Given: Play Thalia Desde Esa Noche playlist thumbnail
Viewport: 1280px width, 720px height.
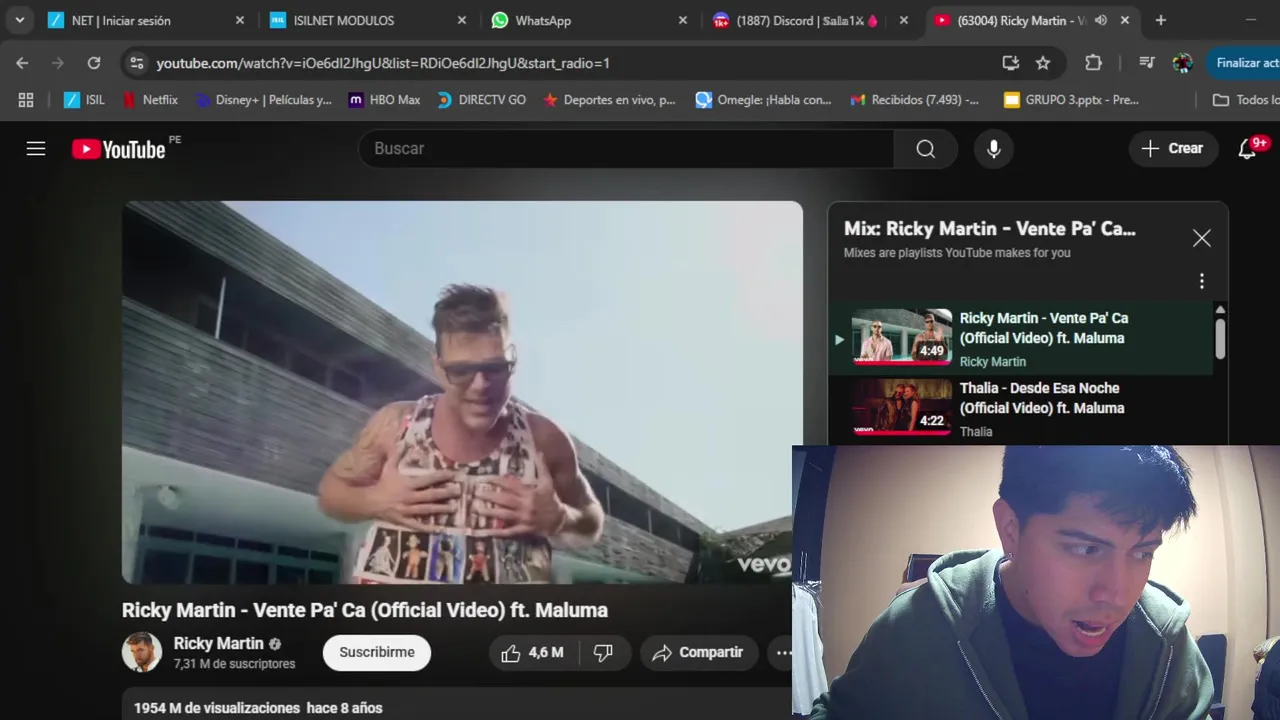Looking at the screenshot, I should click(x=901, y=406).
